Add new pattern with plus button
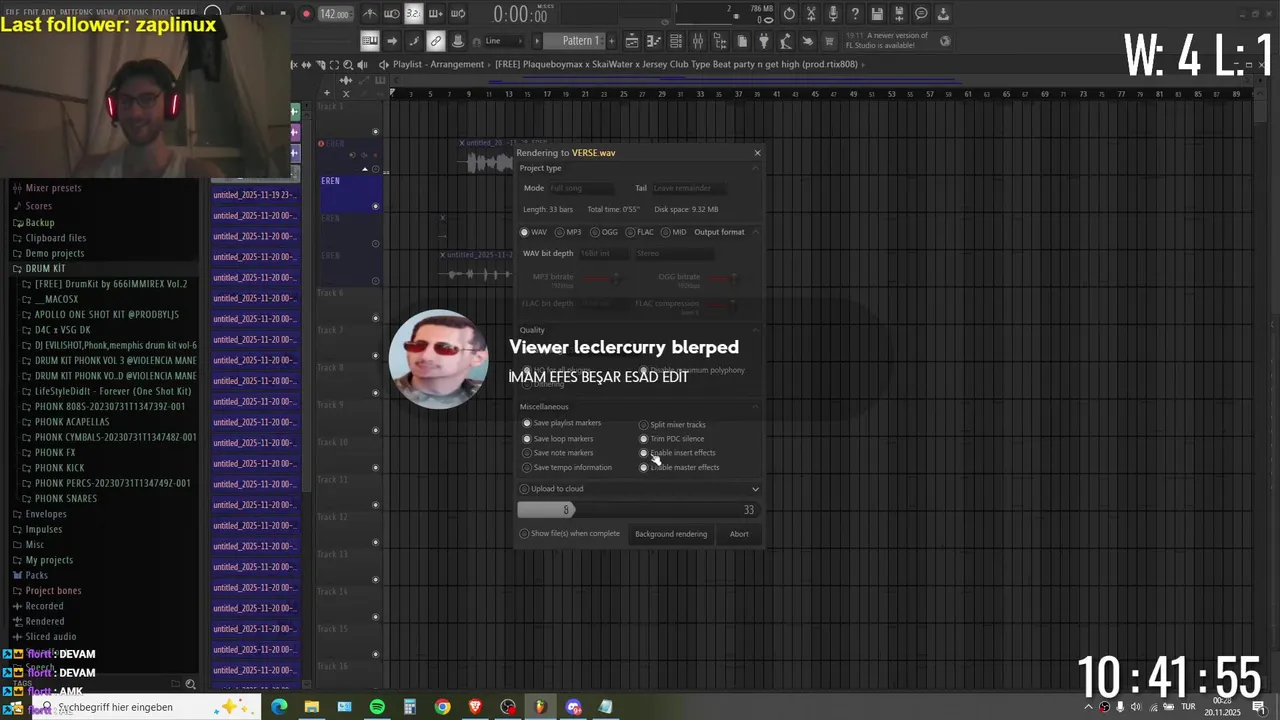 (611, 41)
